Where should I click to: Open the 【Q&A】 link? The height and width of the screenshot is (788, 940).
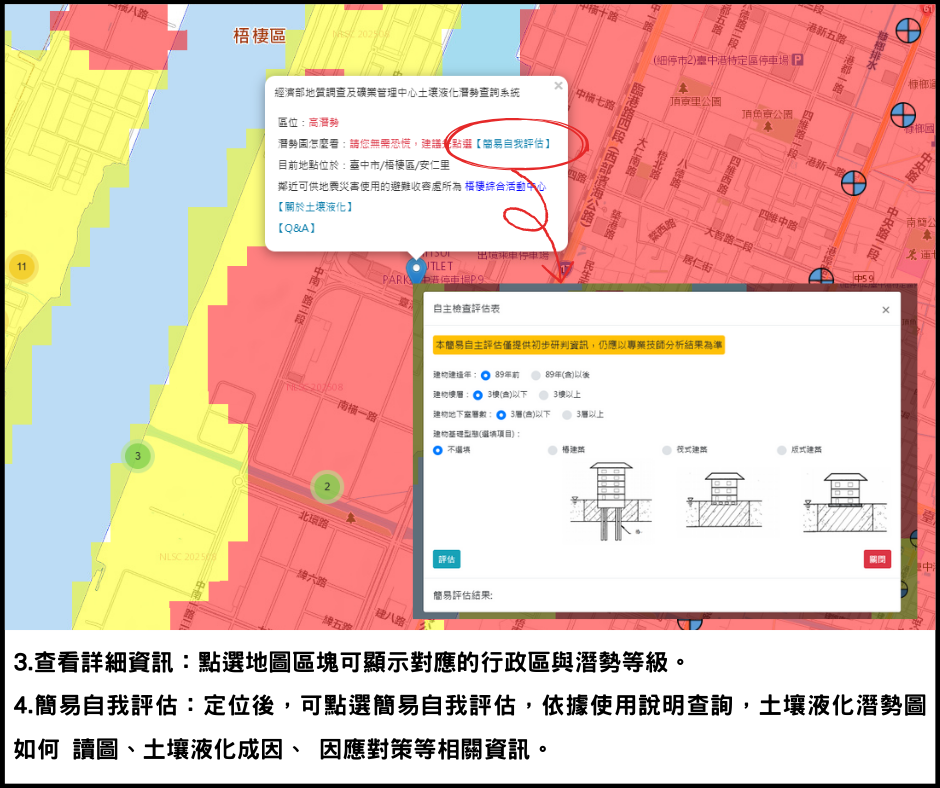[x=296, y=228]
